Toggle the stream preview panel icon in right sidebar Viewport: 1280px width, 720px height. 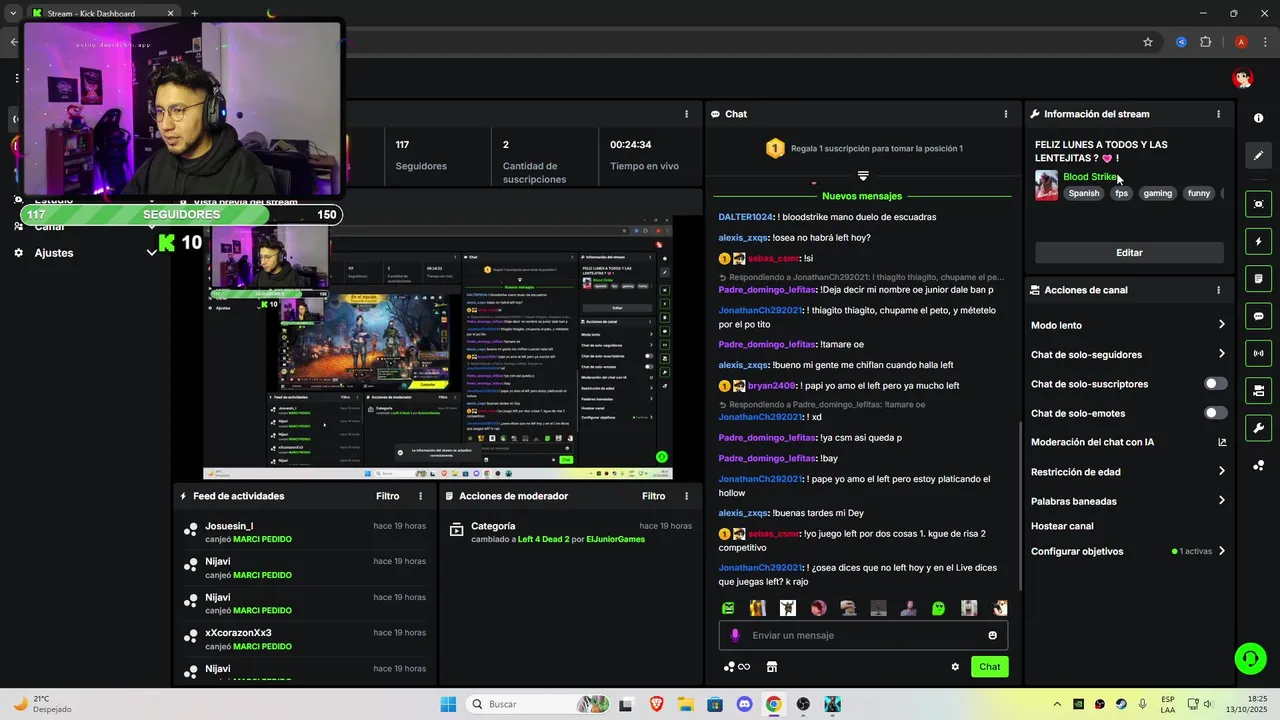[x=1258, y=204]
